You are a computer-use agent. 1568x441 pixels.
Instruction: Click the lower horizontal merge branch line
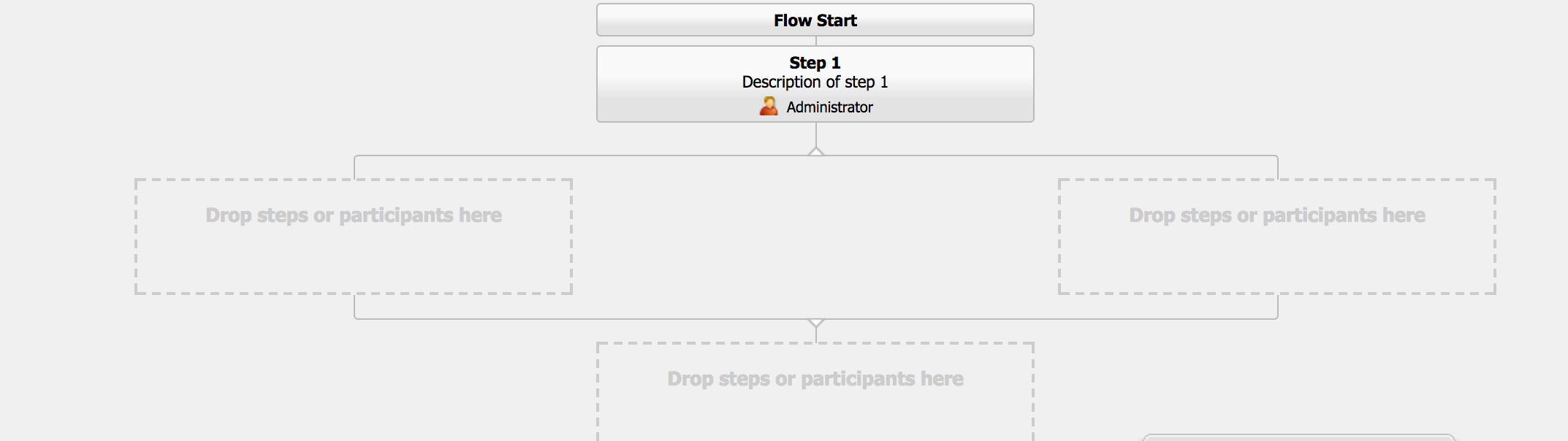point(816,319)
